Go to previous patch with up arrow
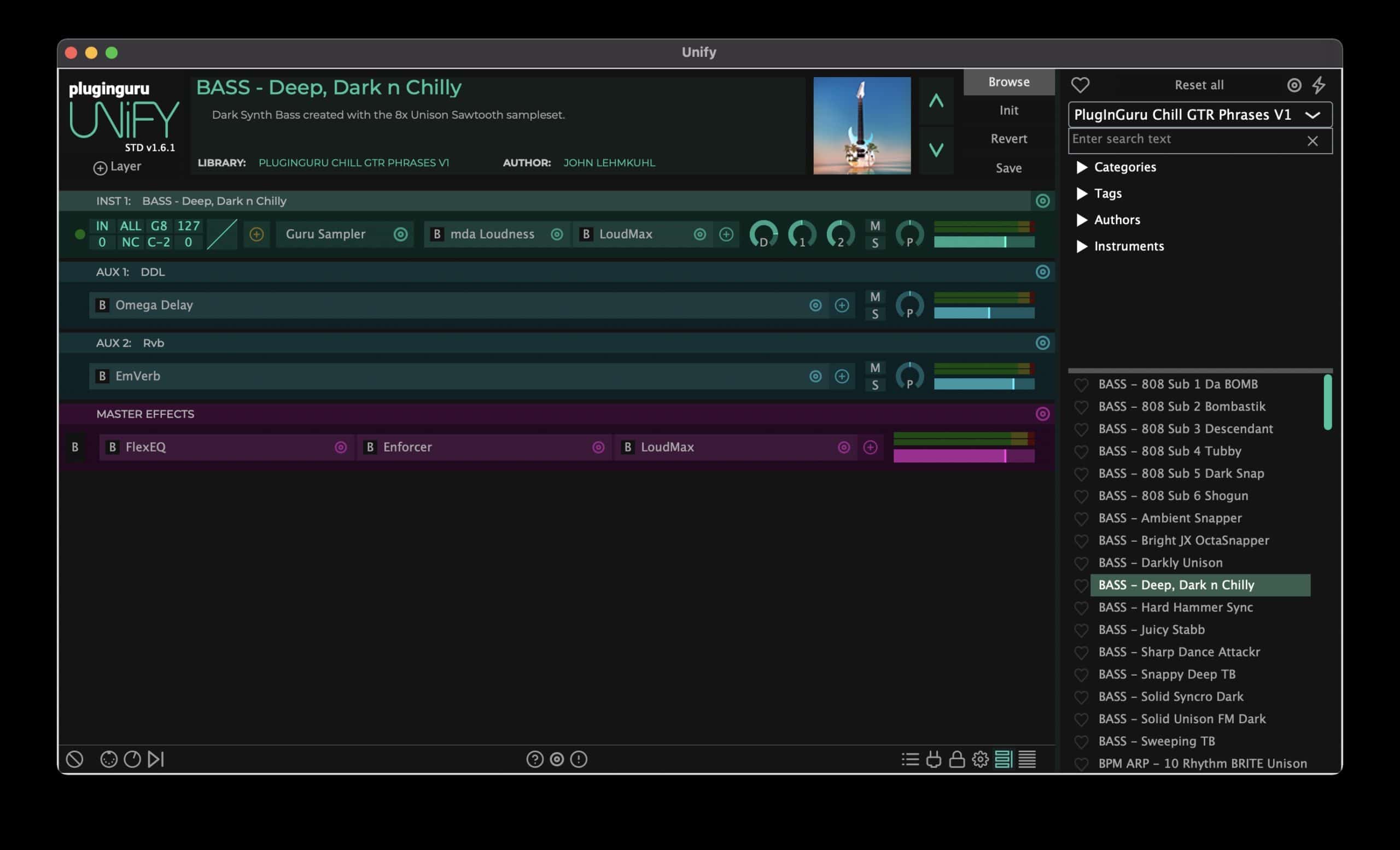This screenshot has width=1400, height=850. coord(936,102)
